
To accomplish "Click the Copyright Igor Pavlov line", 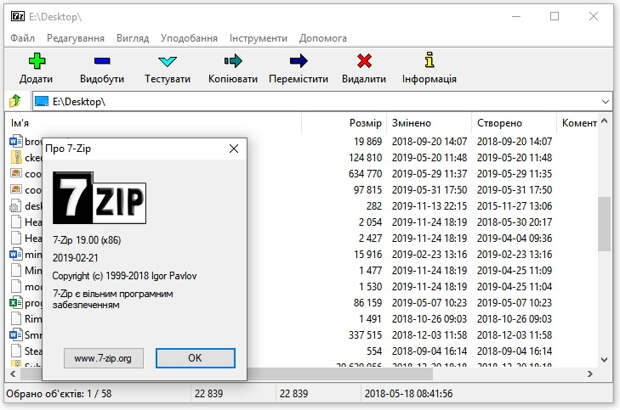I will [125, 276].
